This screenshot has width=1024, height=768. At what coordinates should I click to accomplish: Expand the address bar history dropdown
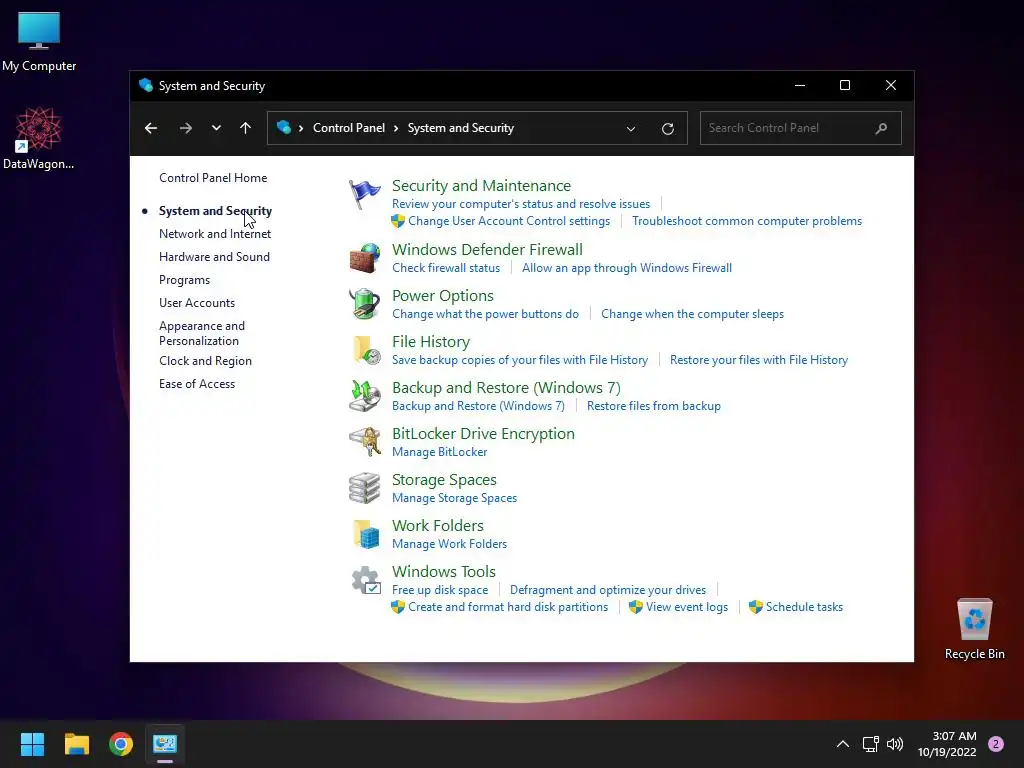tap(631, 129)
